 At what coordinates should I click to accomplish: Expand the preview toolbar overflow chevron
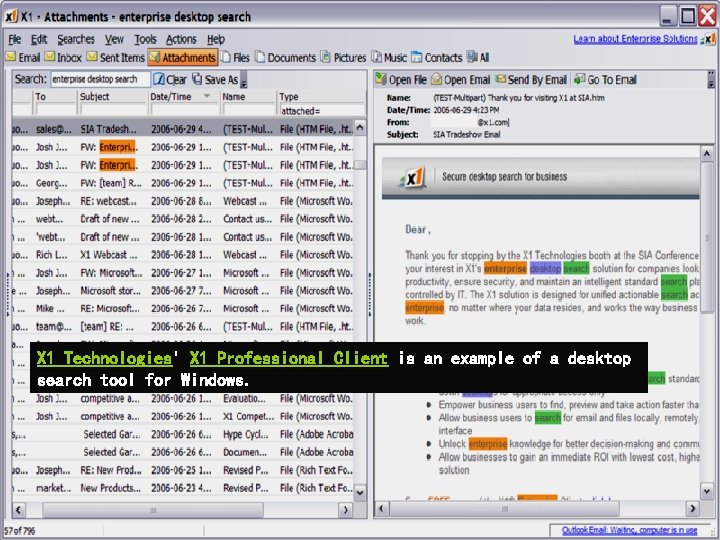point(711,79)
